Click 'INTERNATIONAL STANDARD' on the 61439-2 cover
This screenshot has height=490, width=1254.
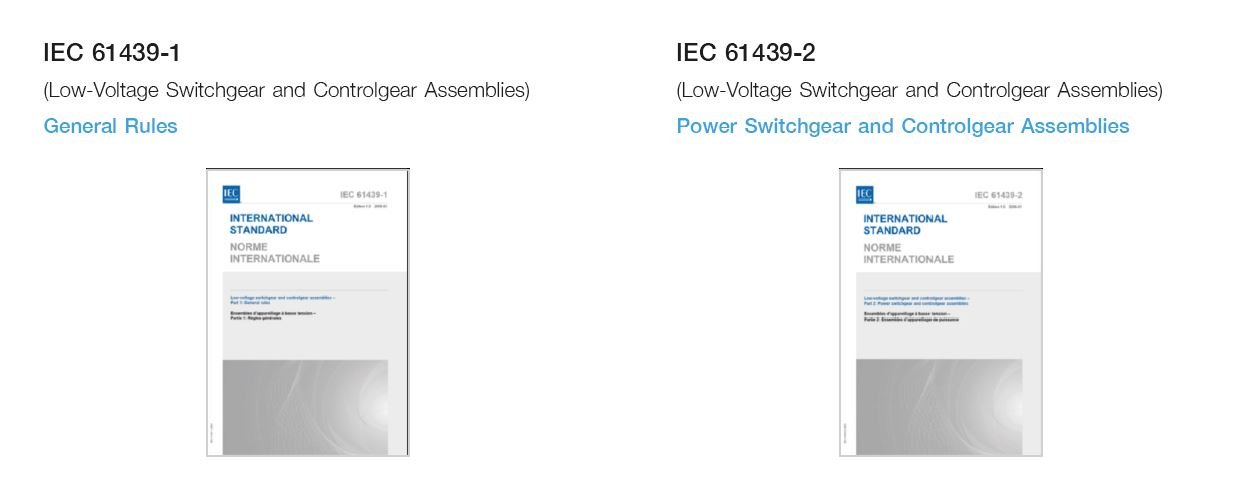pos(905,224)
